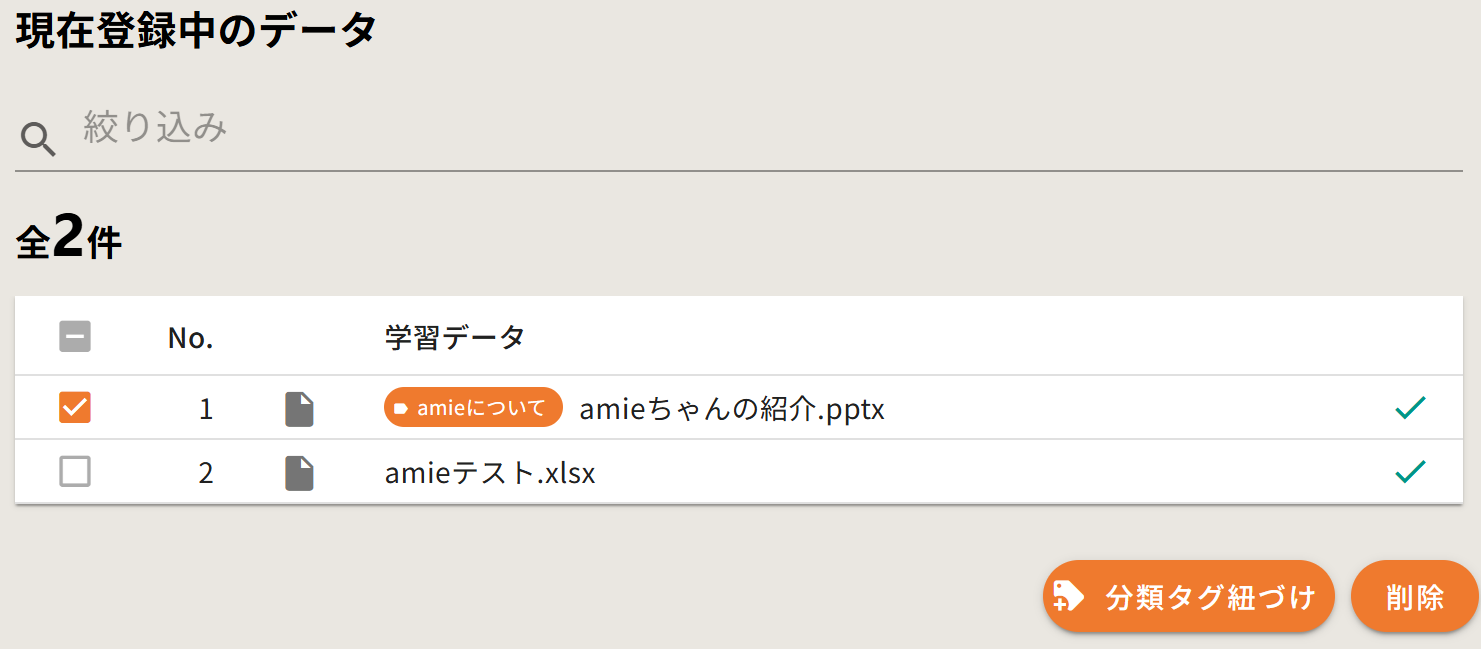Screen dimensions: 1481x649
Task: Click the green checkmark on the xlsx row
Action: [x=1409, y=472]
